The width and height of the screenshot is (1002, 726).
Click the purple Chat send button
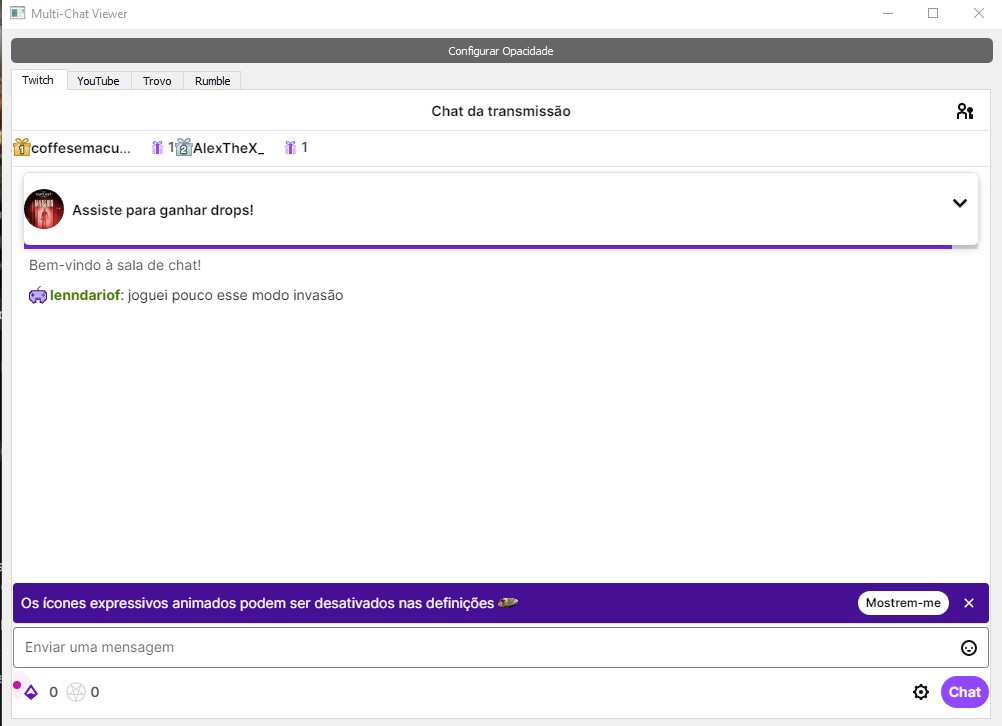pyautogui.click(x=964, y=692)
